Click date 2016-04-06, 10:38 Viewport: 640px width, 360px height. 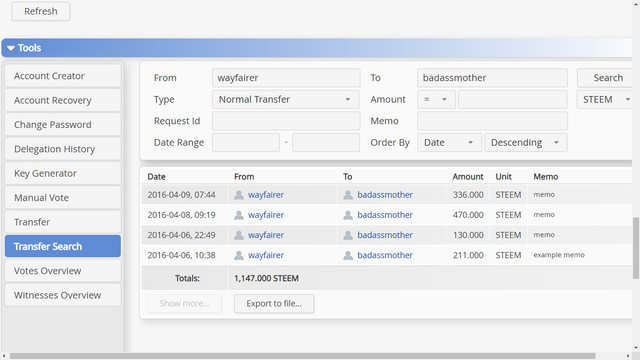click(x=181, y=256)
